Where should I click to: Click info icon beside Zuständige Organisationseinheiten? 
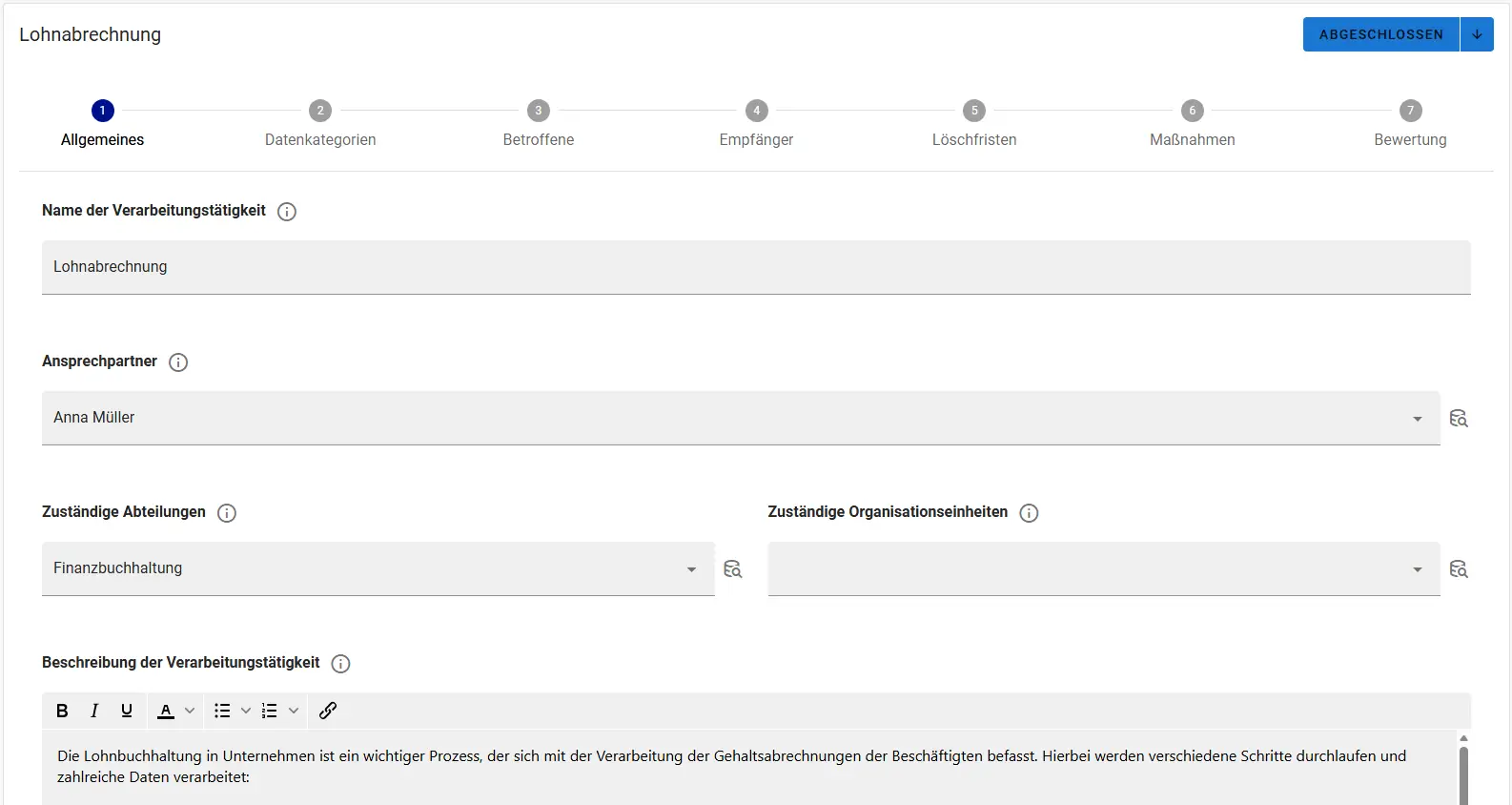pos(1029,513)
